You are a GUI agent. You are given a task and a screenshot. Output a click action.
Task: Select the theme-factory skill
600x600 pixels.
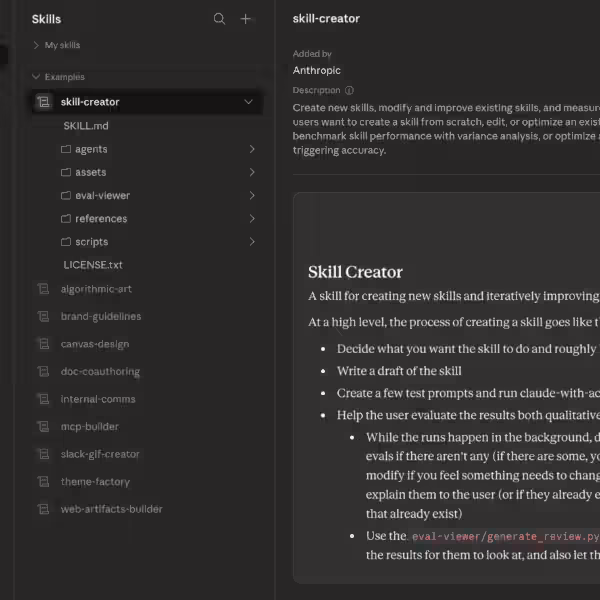pyautogui.click(x=95, y=482)
